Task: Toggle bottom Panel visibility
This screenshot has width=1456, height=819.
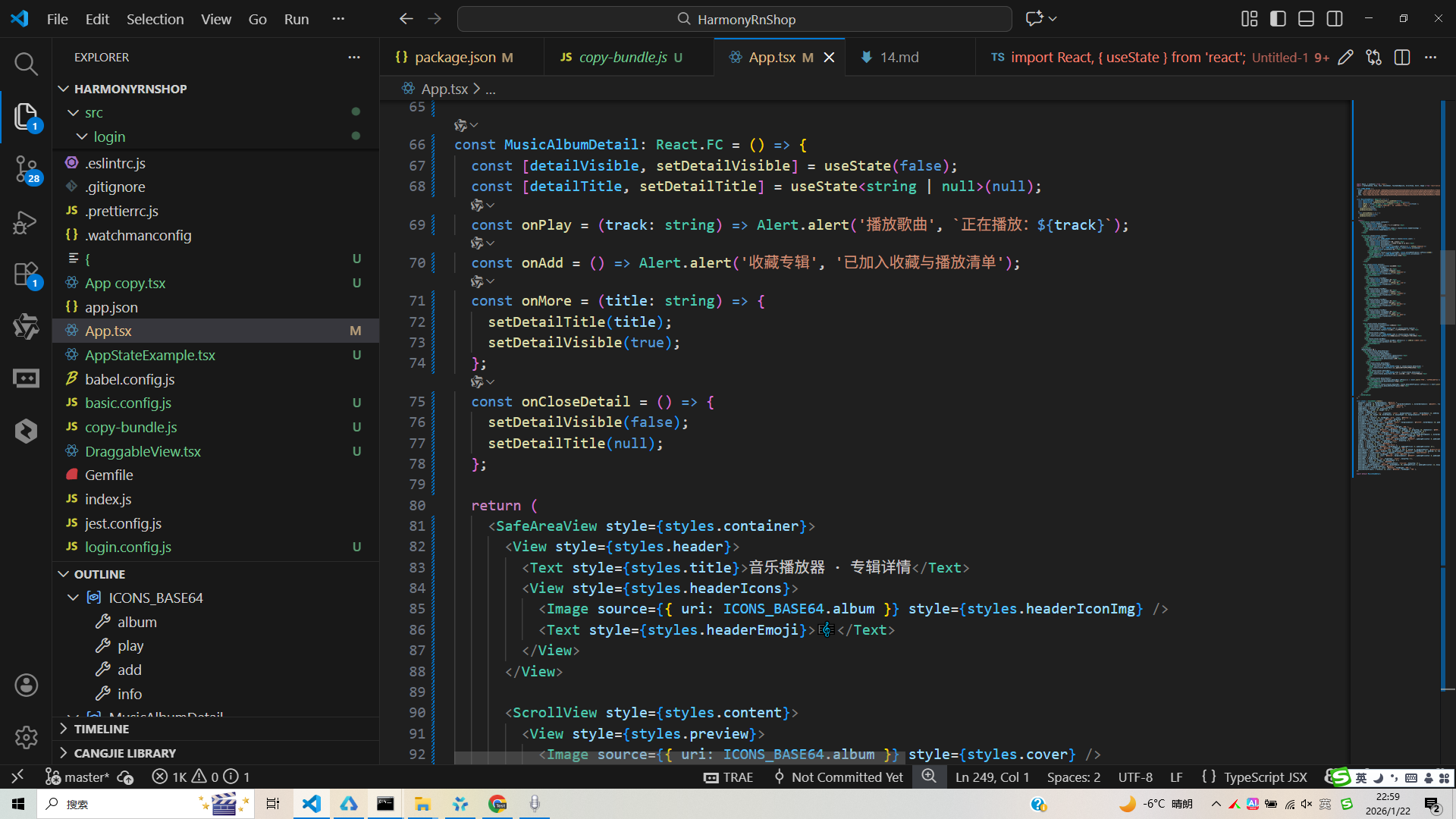Action: coord(1306,19)
